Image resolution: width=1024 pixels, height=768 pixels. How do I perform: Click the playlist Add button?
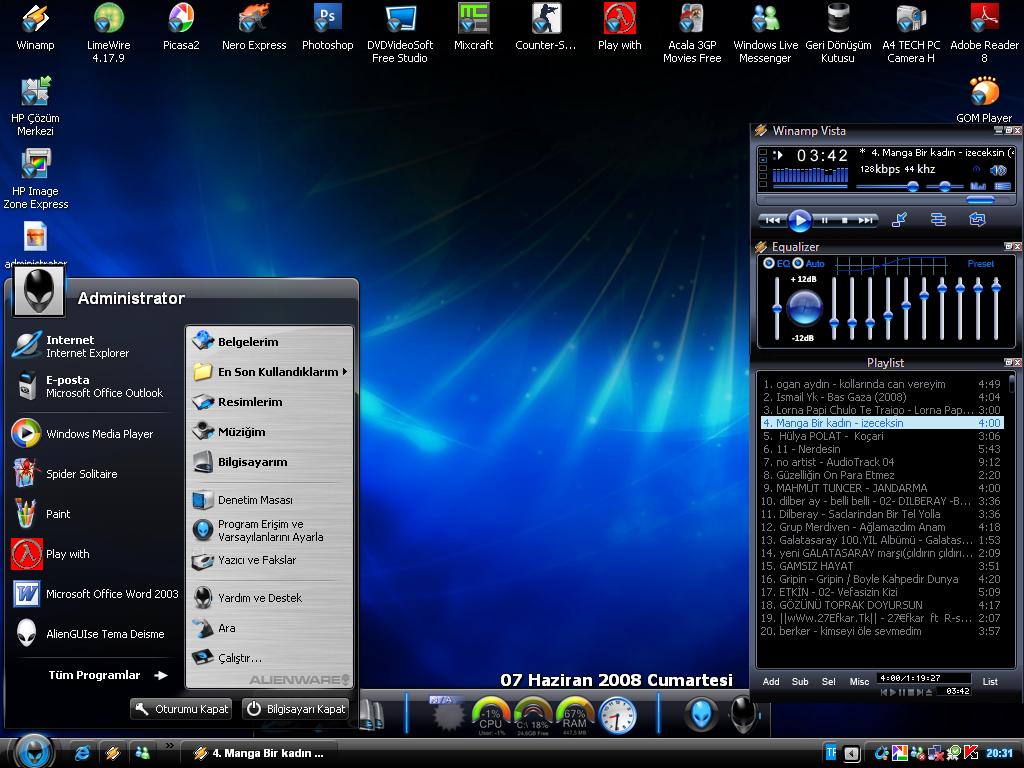pyautogui.click(x=771, y=681)
